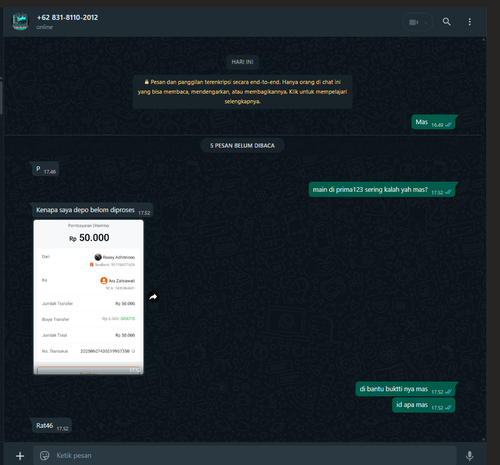The image size is (500, 465).
Task: Select the received message 'Rat46'
Action: [x=51, y=426]
